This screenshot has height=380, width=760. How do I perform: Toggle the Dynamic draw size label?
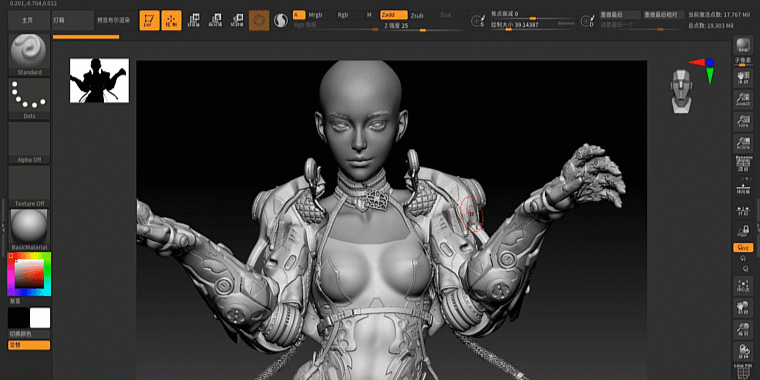coord(566,23)
